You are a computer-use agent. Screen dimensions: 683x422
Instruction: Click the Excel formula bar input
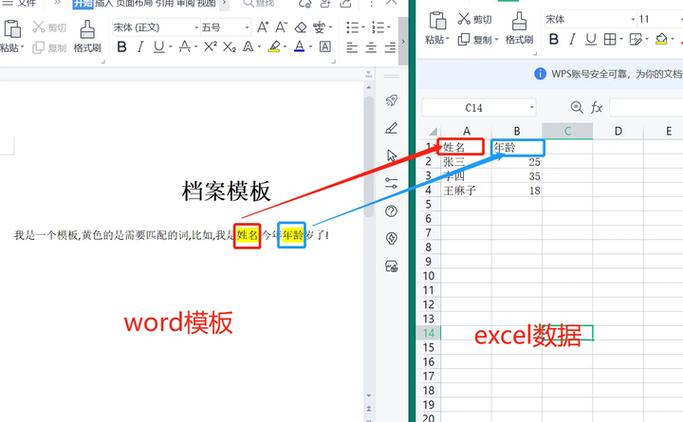click(646, 107)
